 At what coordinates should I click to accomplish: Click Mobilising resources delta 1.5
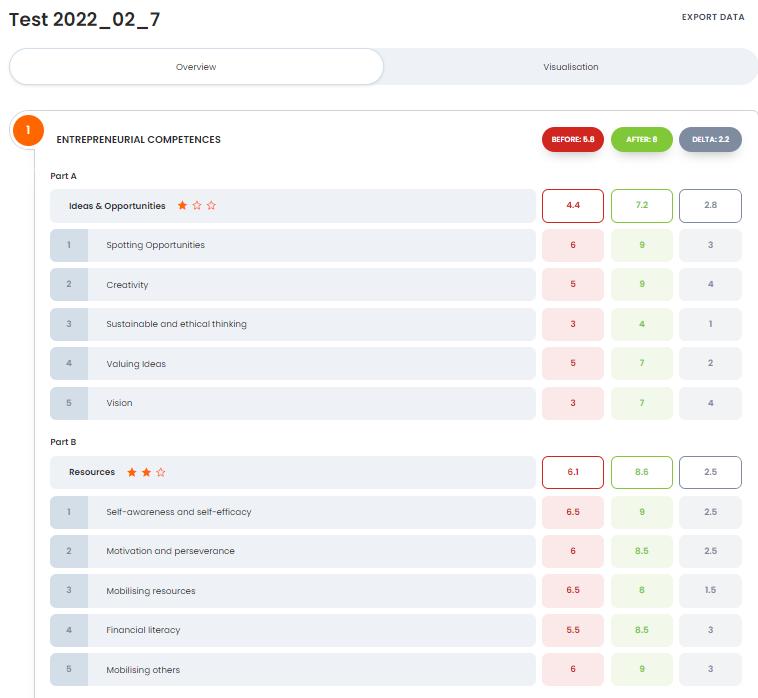(710, 591)
